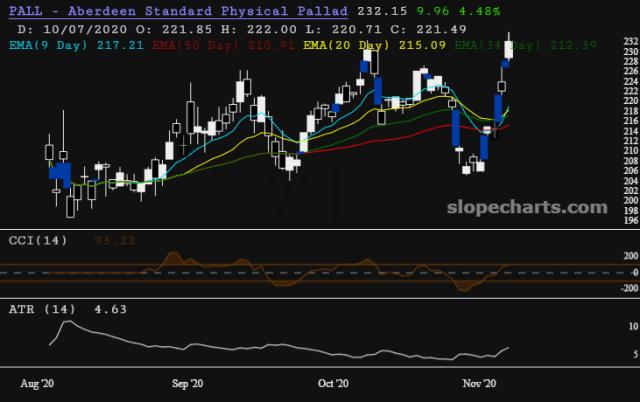Viewport: 640px width, 402px height.
Task: Click the Oct '20 date axis label
Action: pos(332,383)
